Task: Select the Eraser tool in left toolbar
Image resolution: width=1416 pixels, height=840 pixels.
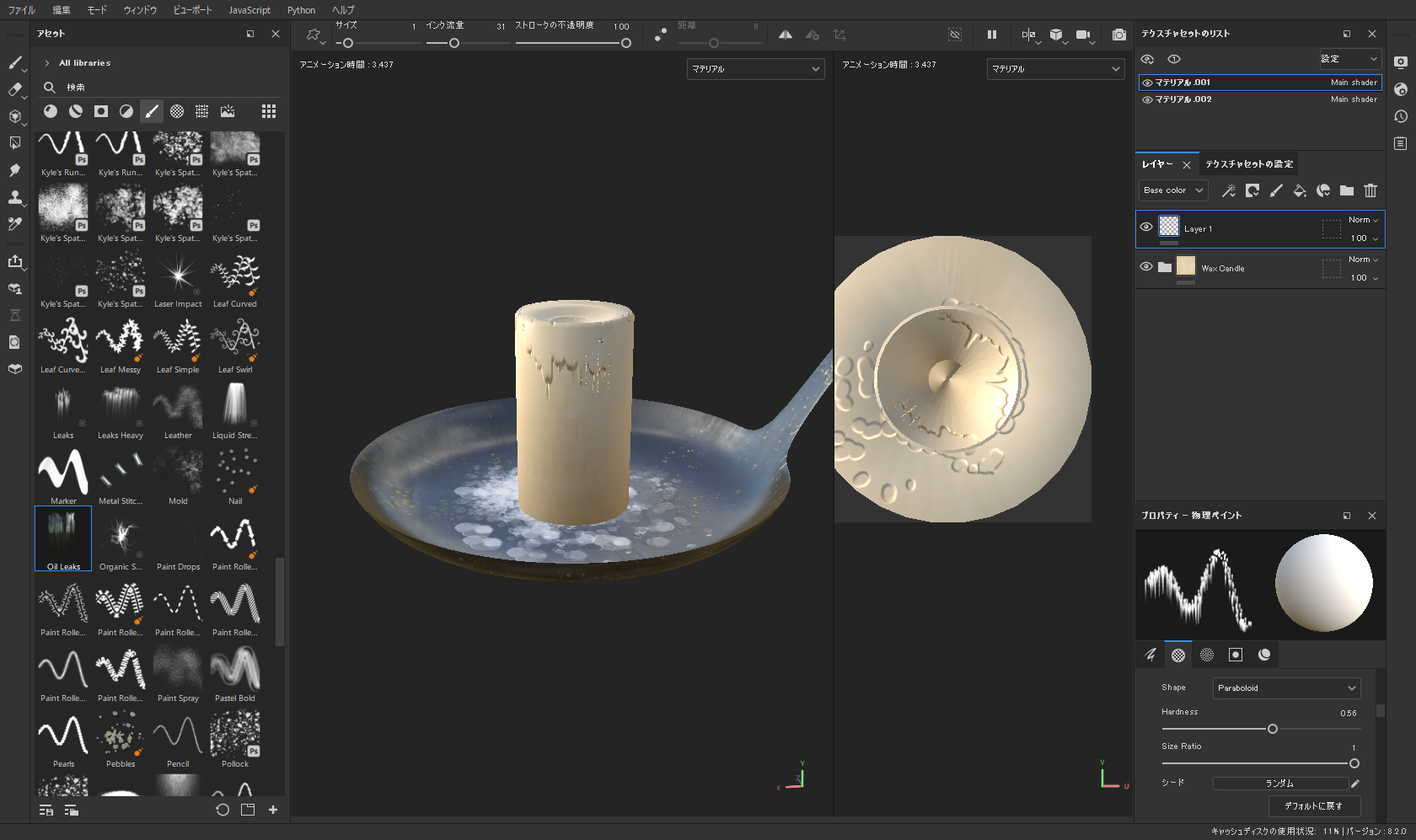Action: click(x=14, y=89)
